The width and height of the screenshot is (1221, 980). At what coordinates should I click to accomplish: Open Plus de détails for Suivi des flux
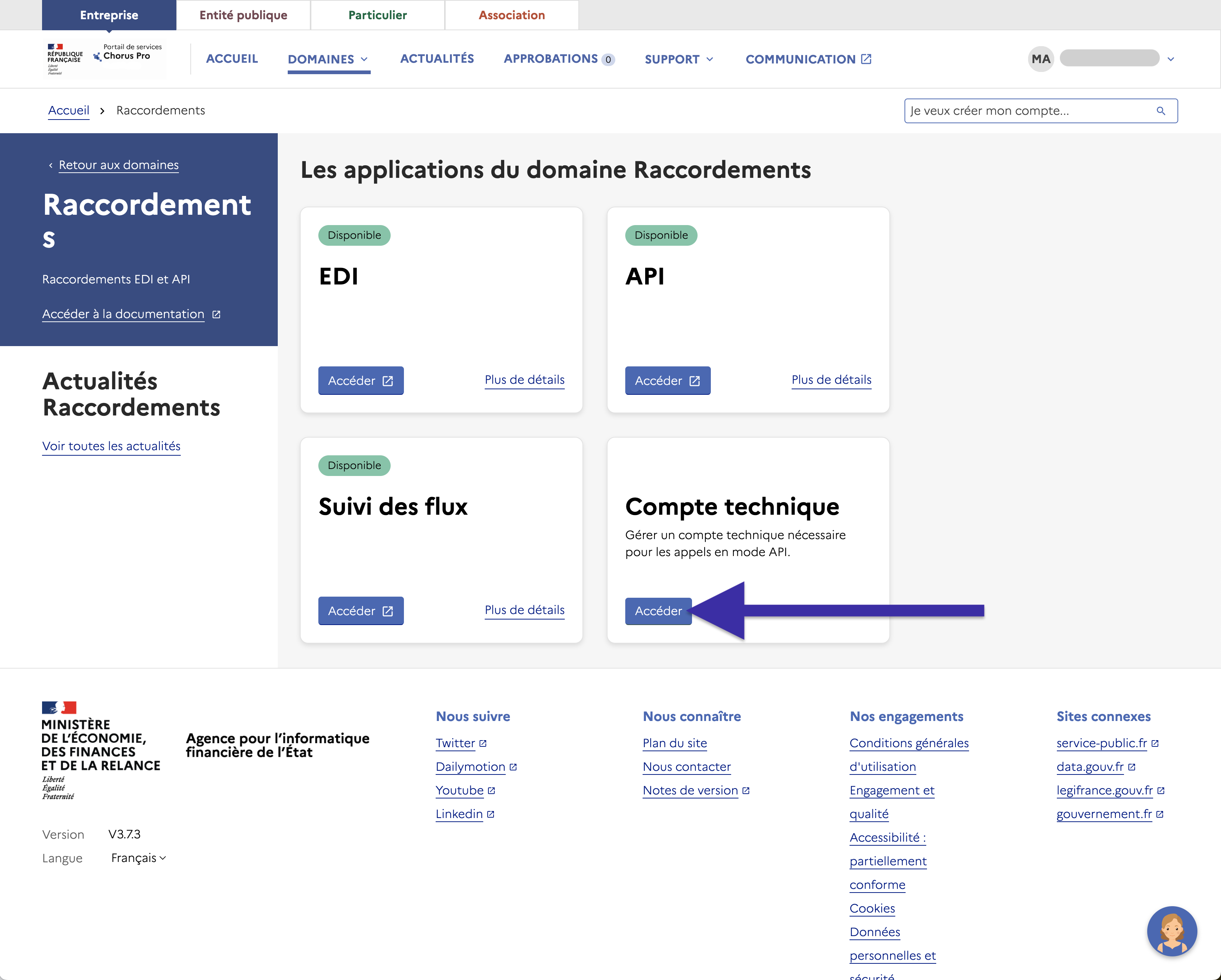coord(525,610)
